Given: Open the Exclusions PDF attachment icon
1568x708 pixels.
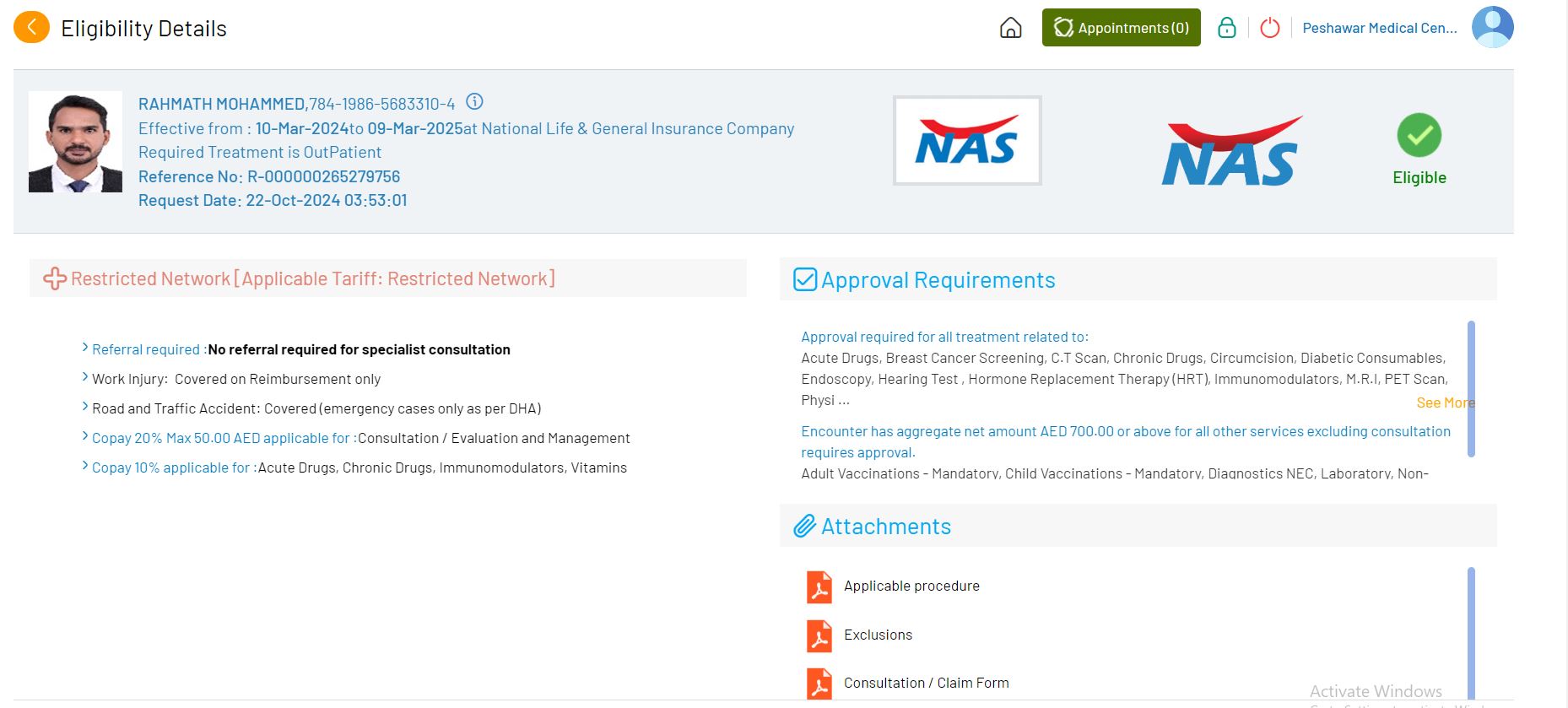Looking at the screenshot, I should [819, 635].
